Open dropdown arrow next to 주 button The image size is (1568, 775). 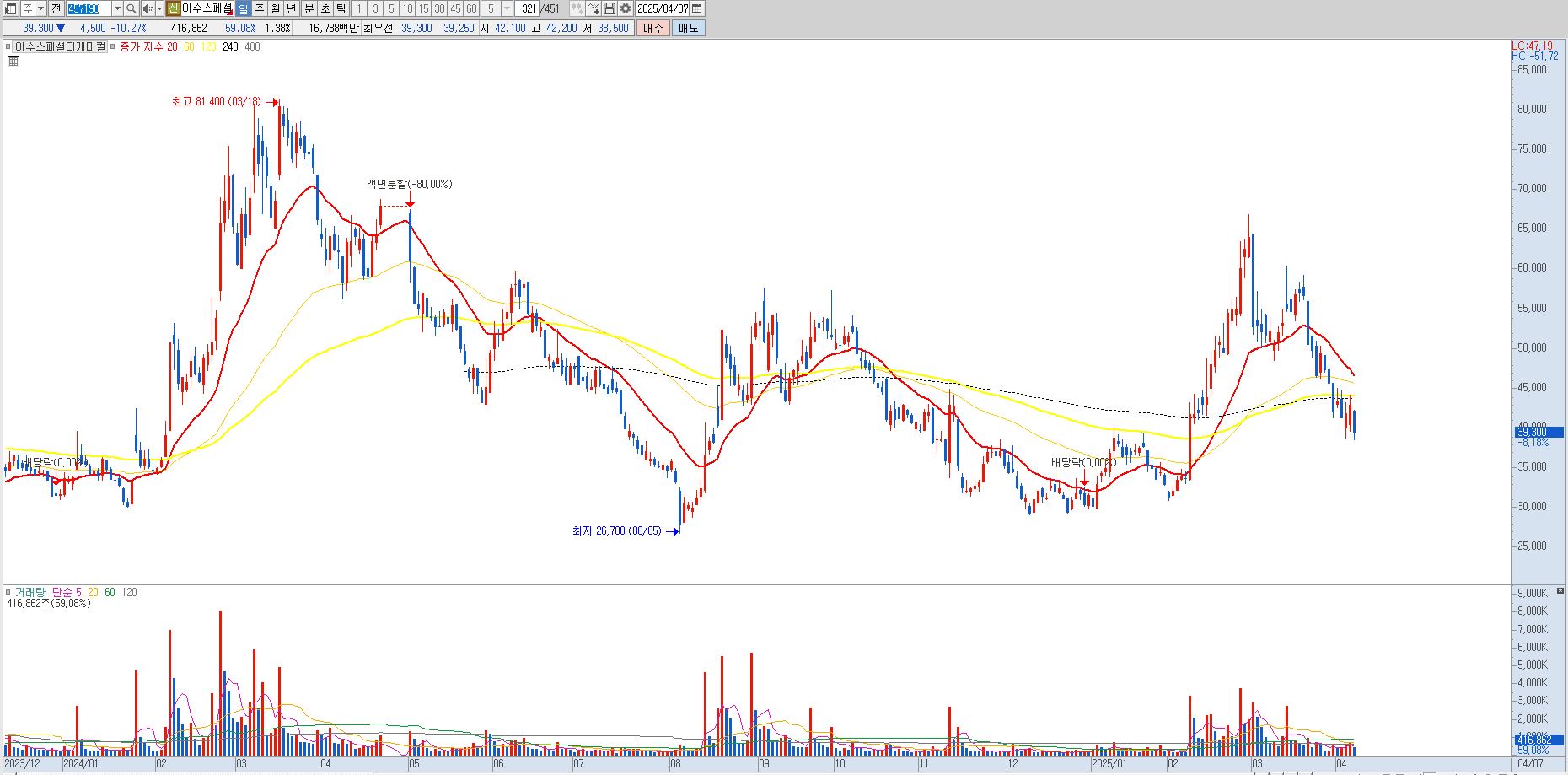coord(40,8)
